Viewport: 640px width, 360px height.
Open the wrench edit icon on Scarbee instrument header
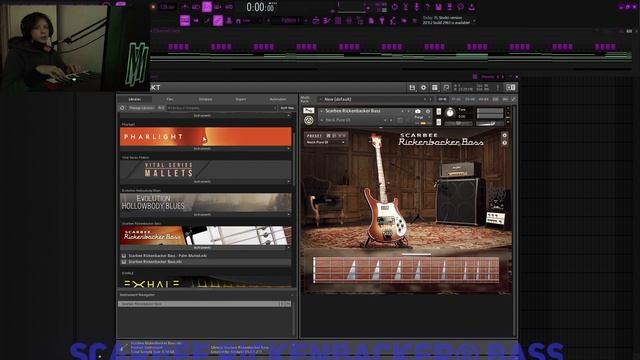(309, 111)
